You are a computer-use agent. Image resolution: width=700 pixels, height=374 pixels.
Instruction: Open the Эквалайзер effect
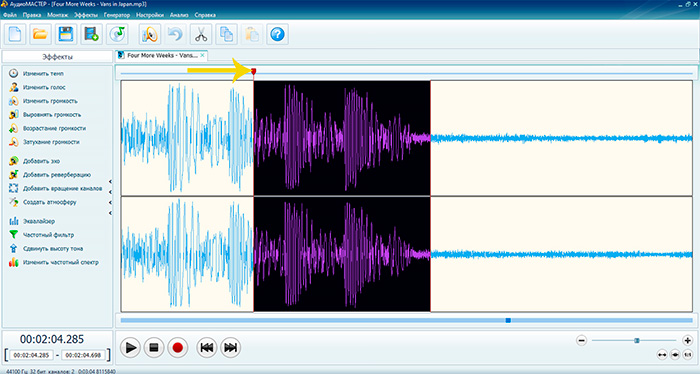32,221
